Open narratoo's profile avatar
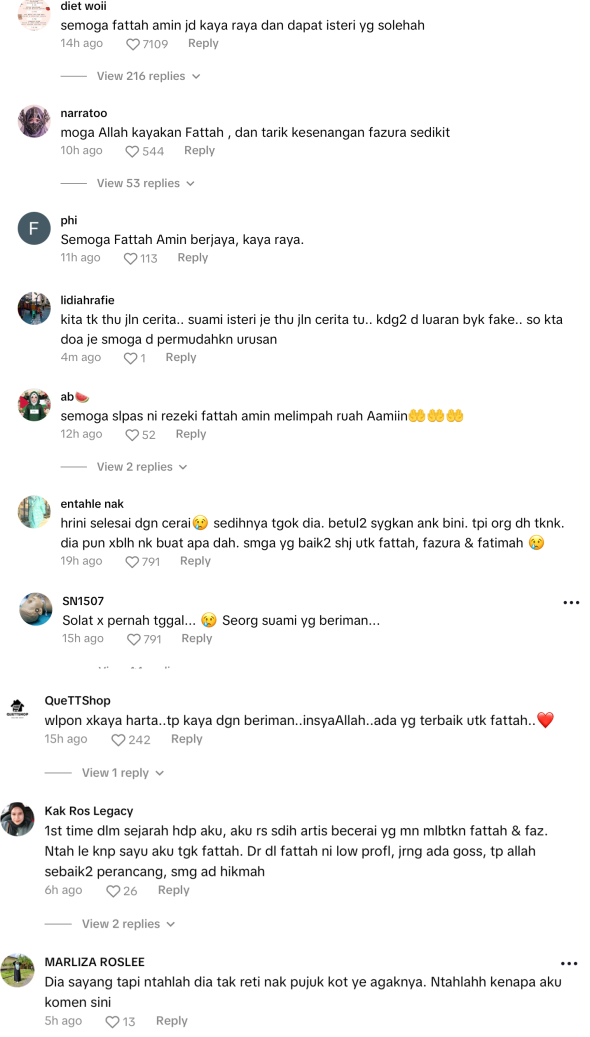Image resolution: width=590 pixels, height=1037 pixels. 34,121
